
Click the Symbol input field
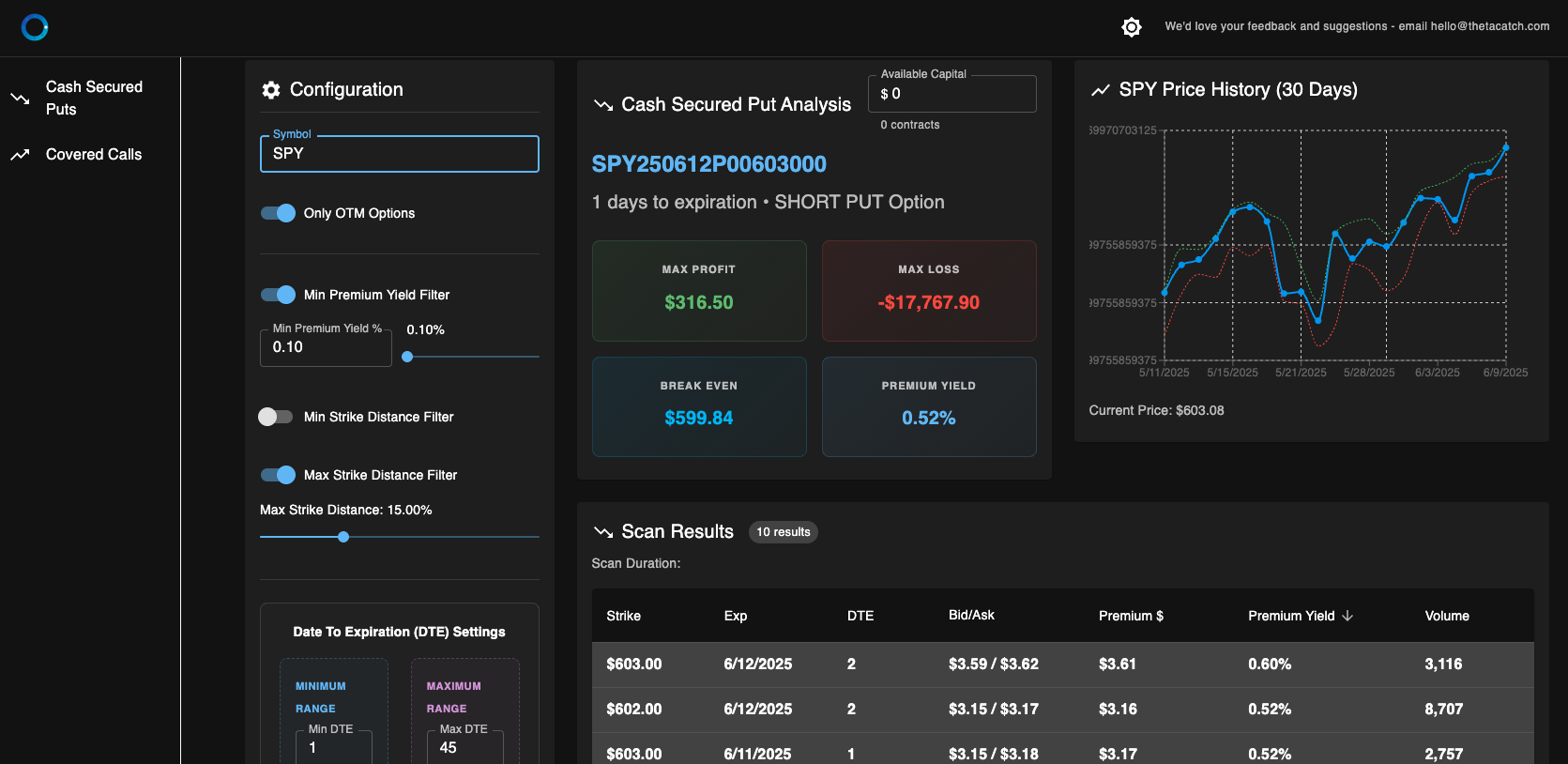(x=400, y=154)
